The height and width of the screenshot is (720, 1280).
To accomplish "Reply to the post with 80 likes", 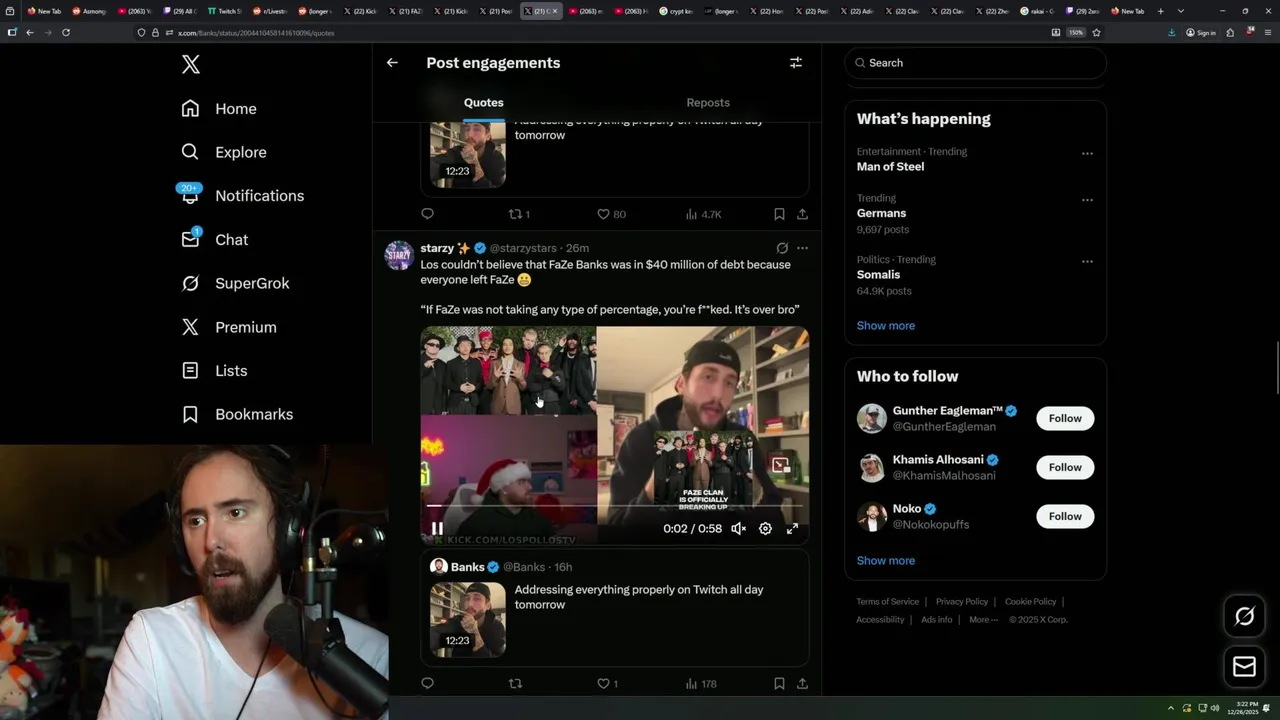I will pos(427,214).
